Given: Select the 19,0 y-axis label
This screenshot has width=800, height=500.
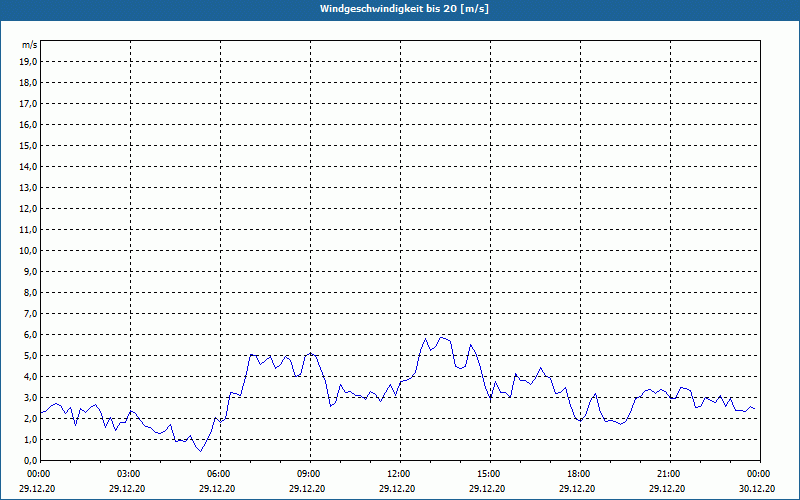Looking at the screenshot, I should 28,62.
